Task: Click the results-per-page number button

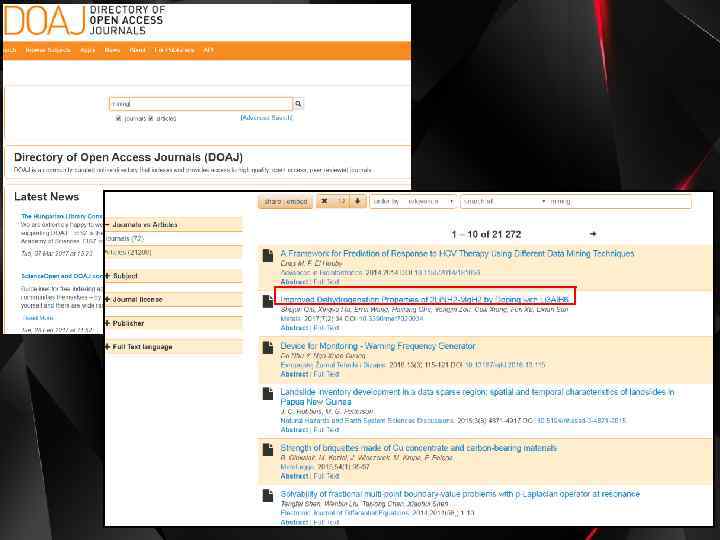Action: tap(341, 201)
